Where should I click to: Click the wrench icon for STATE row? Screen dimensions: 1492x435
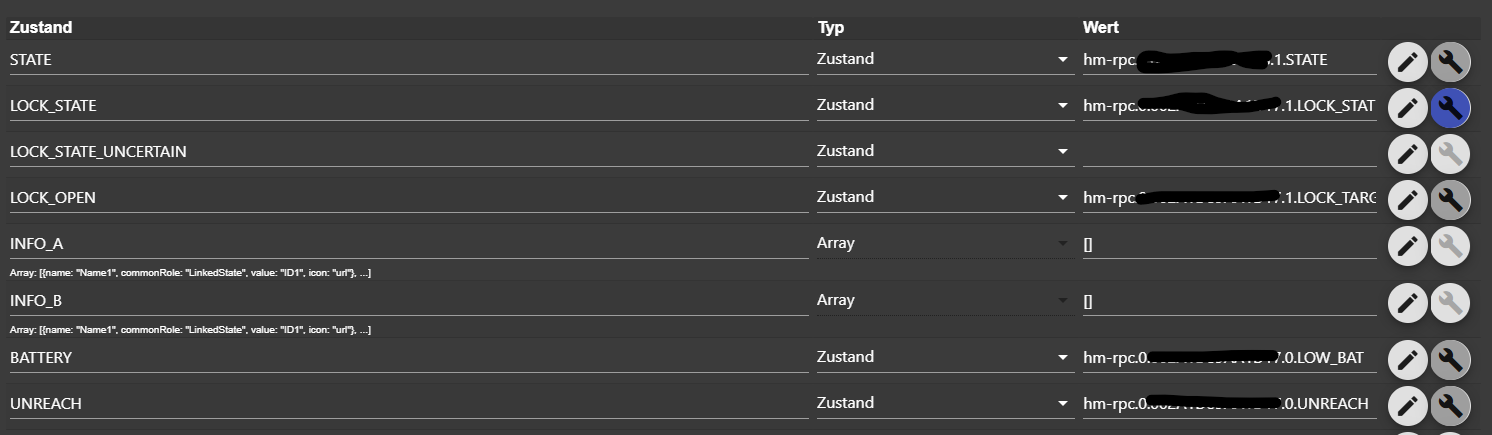pos(1450,62)
